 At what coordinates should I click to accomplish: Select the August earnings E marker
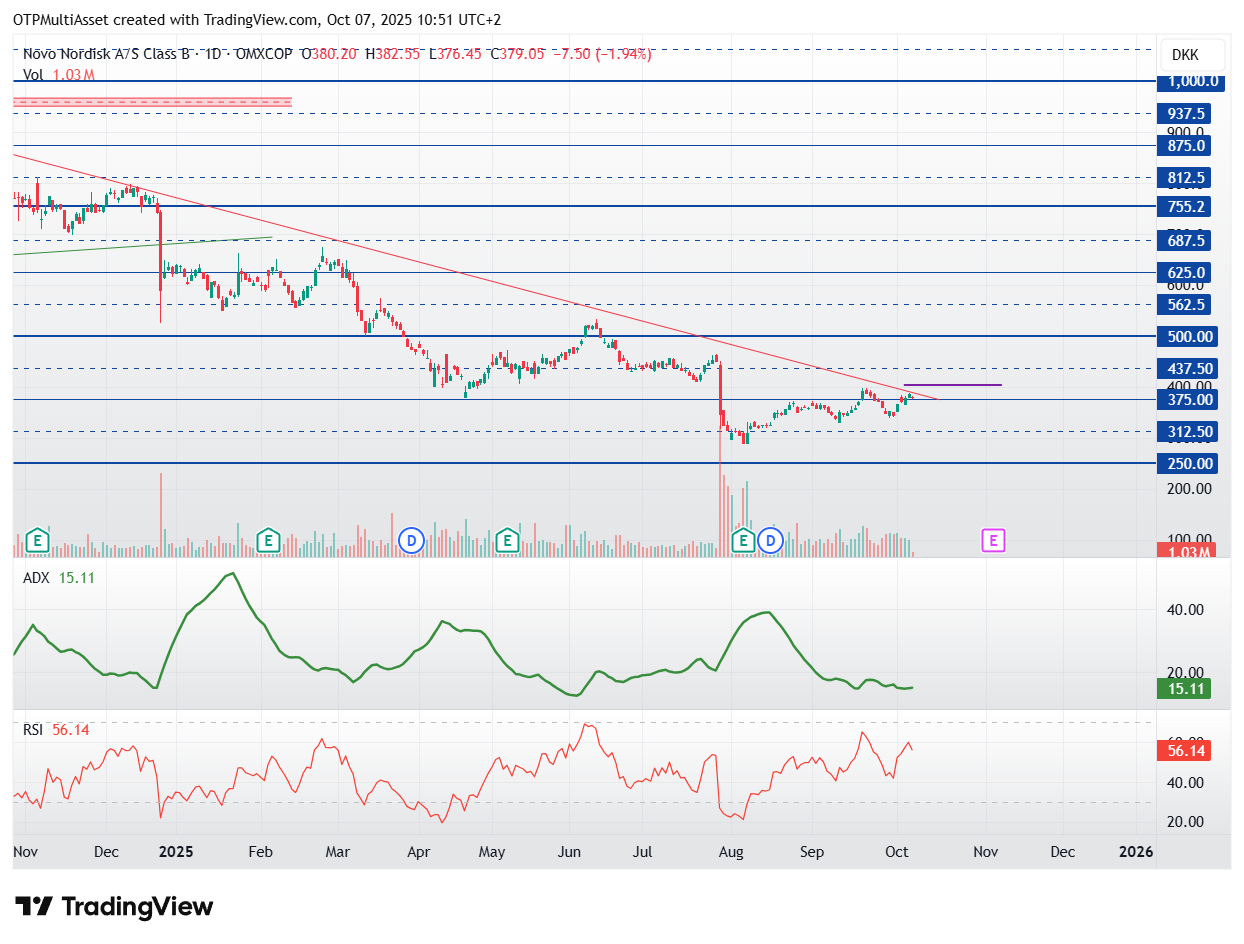click(743, 541)
